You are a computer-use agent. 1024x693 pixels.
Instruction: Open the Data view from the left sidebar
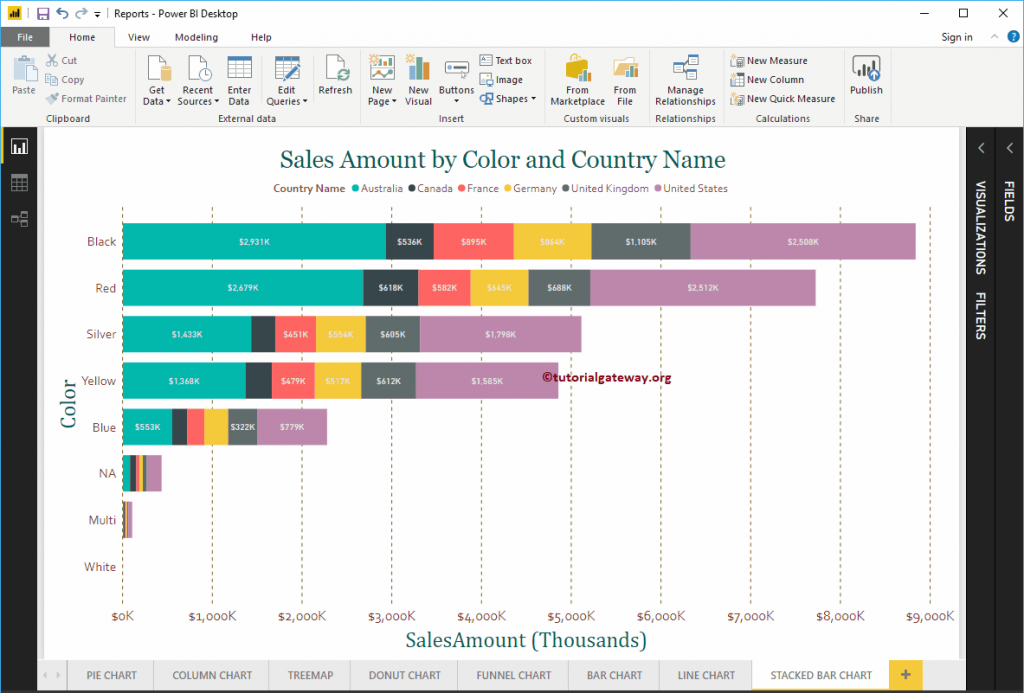(x=19, y=182)
